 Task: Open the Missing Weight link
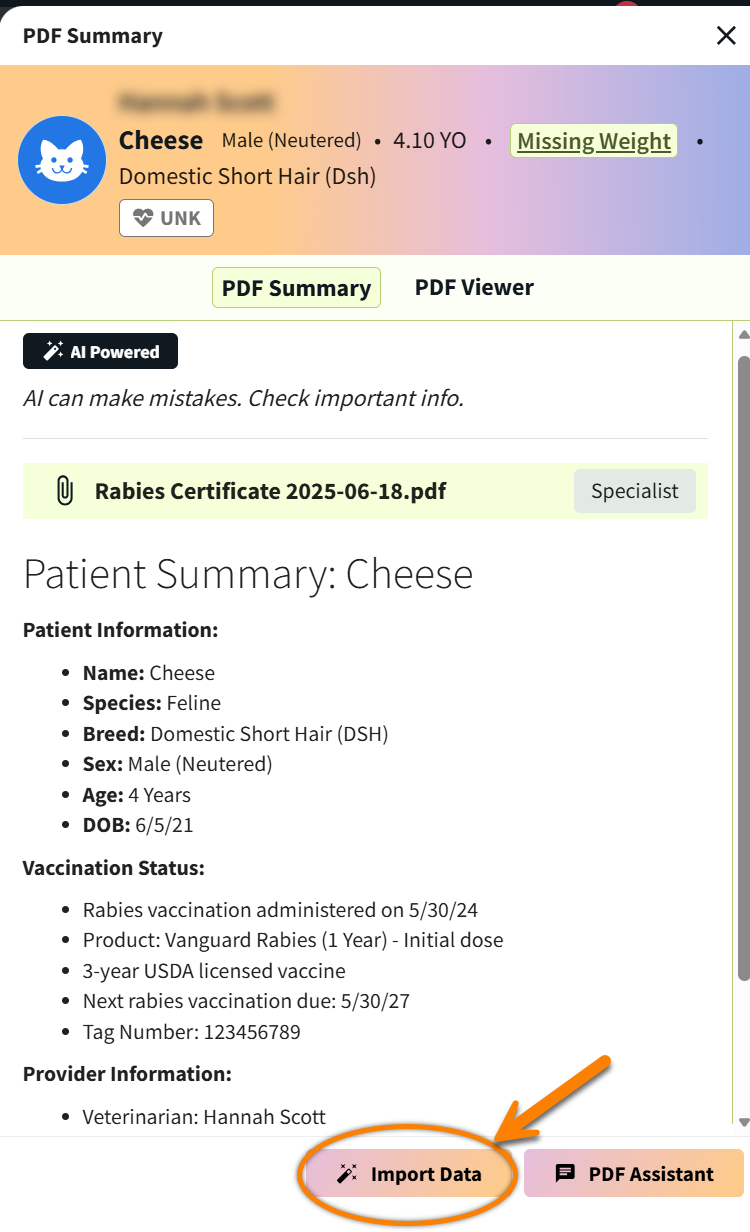click(x=594, y=141)
